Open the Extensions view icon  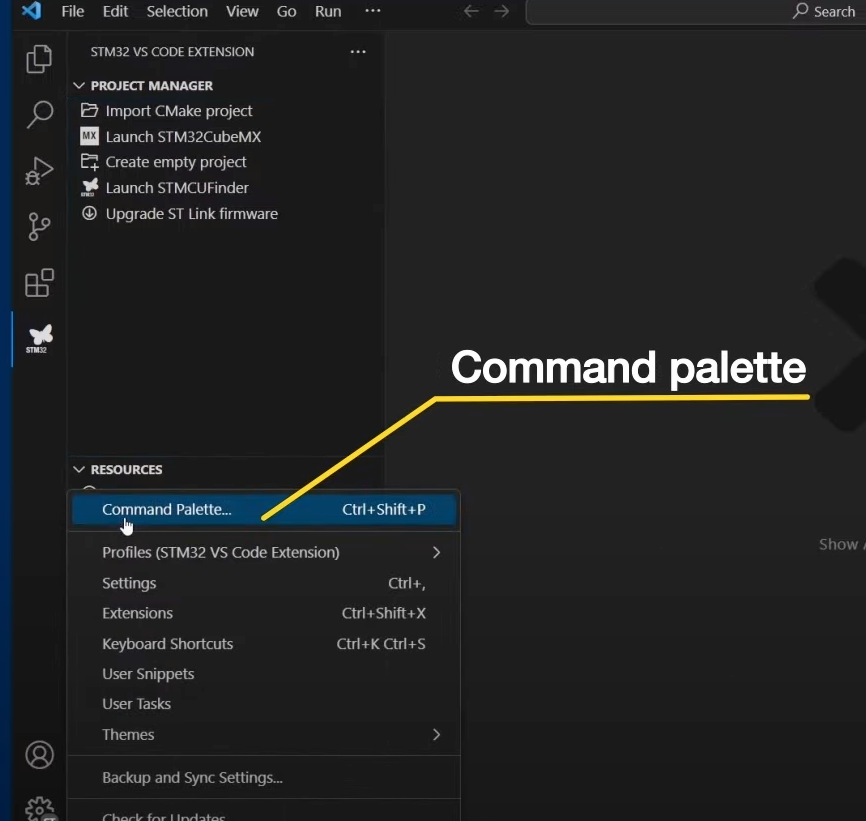pos(39,283)
